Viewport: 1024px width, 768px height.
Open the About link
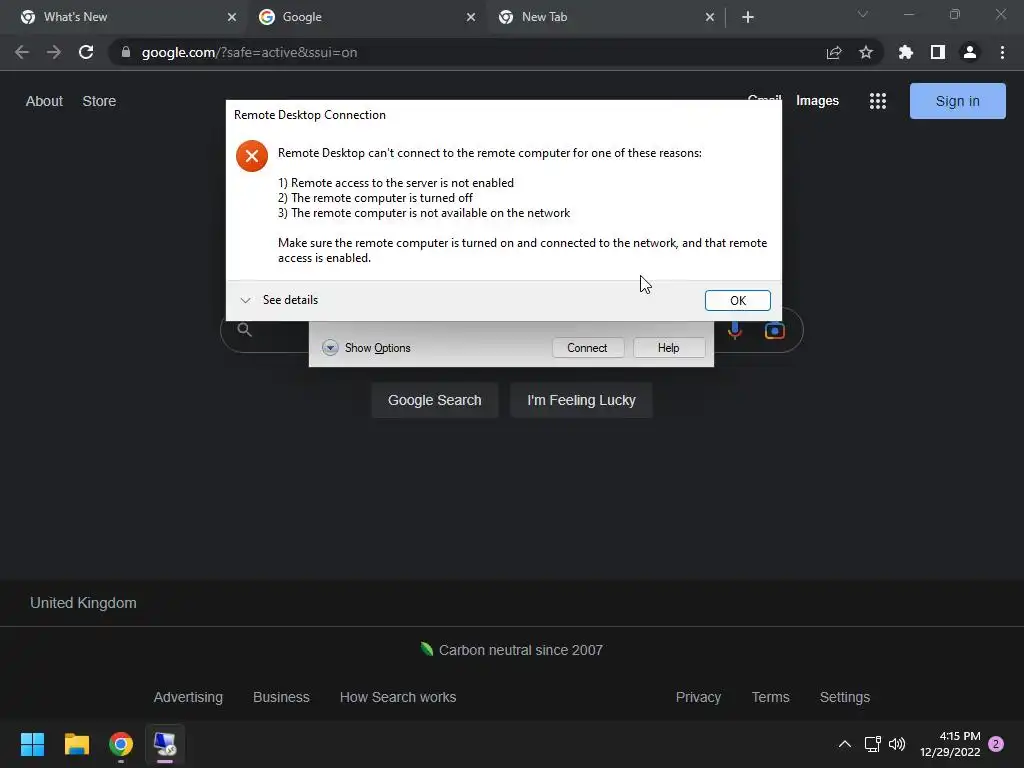point(44,101)
